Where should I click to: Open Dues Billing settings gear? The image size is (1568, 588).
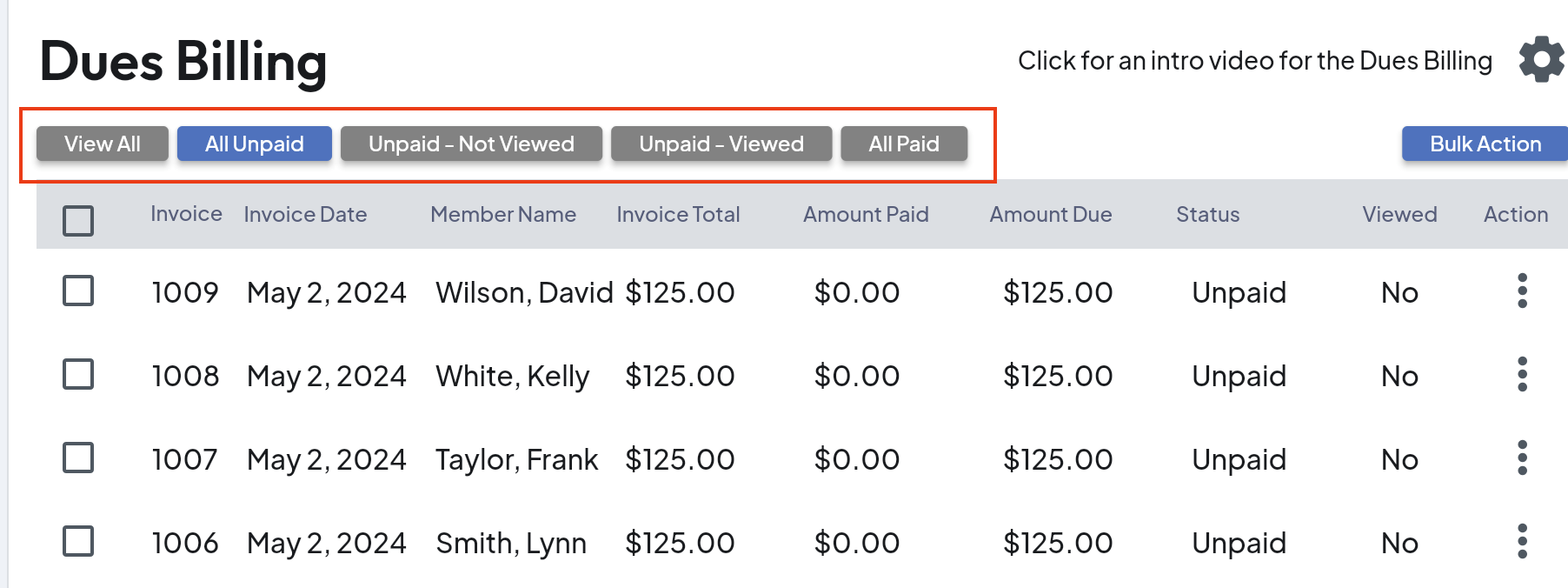(x=1541, y=59)
